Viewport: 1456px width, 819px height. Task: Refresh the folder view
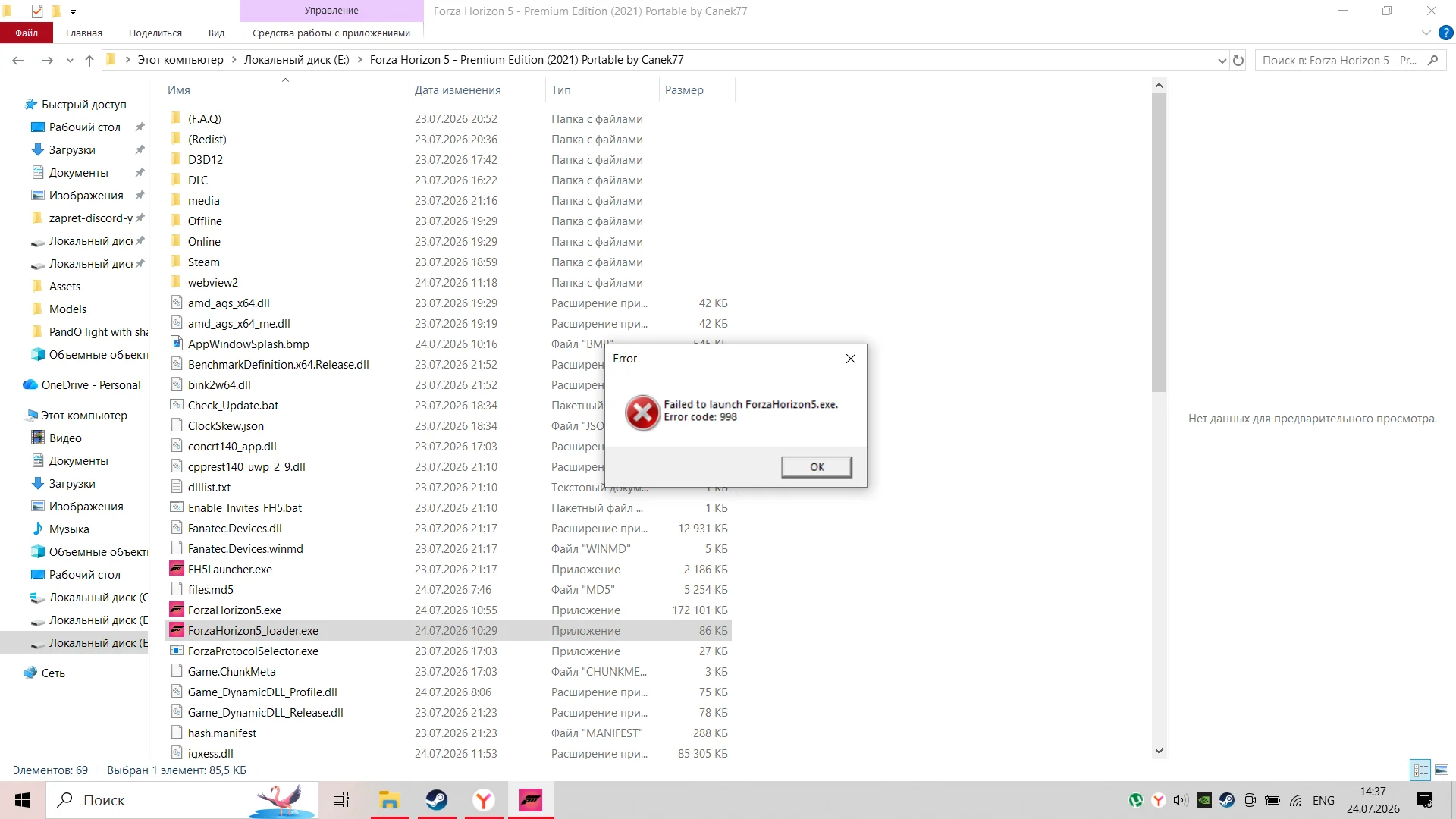pos(1238,61)
